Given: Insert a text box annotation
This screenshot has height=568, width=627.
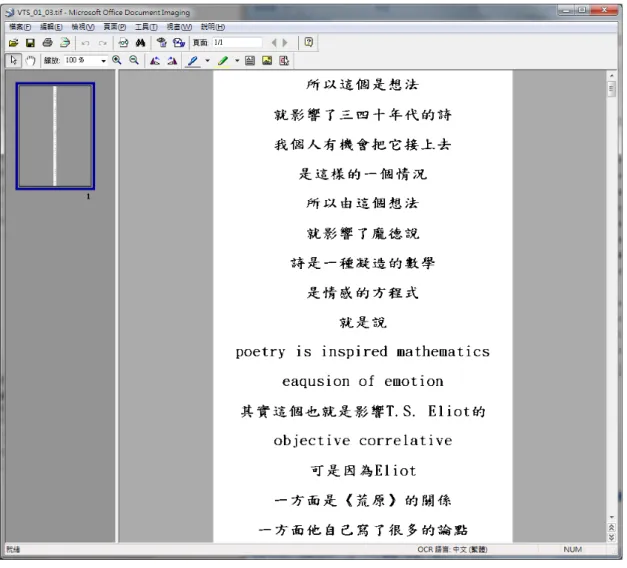Looking at the screenshot, I should click(250, 61).
